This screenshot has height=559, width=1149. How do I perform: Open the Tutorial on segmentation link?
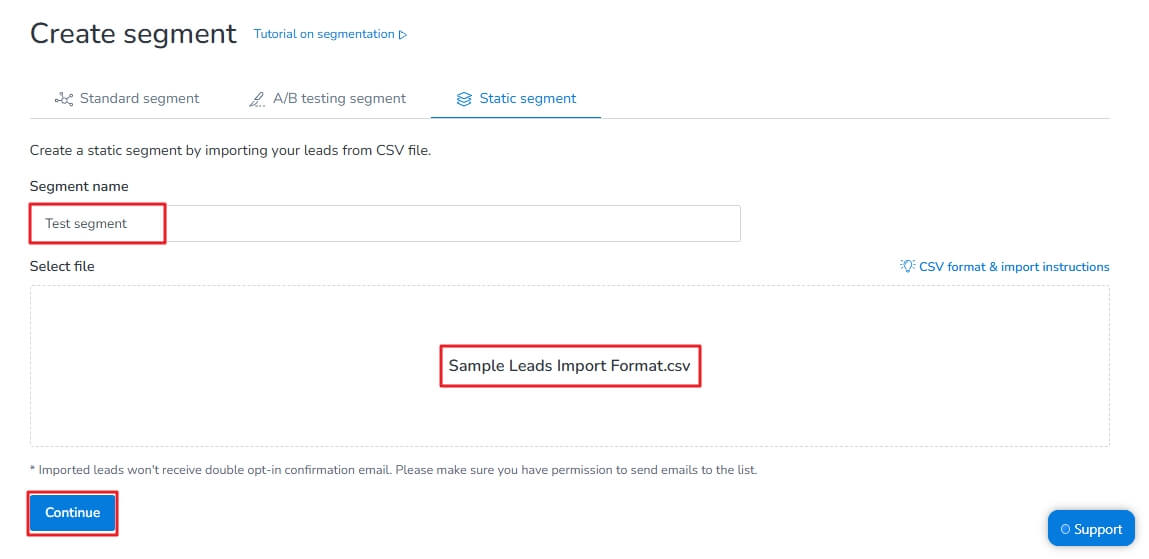click(324, 34)
